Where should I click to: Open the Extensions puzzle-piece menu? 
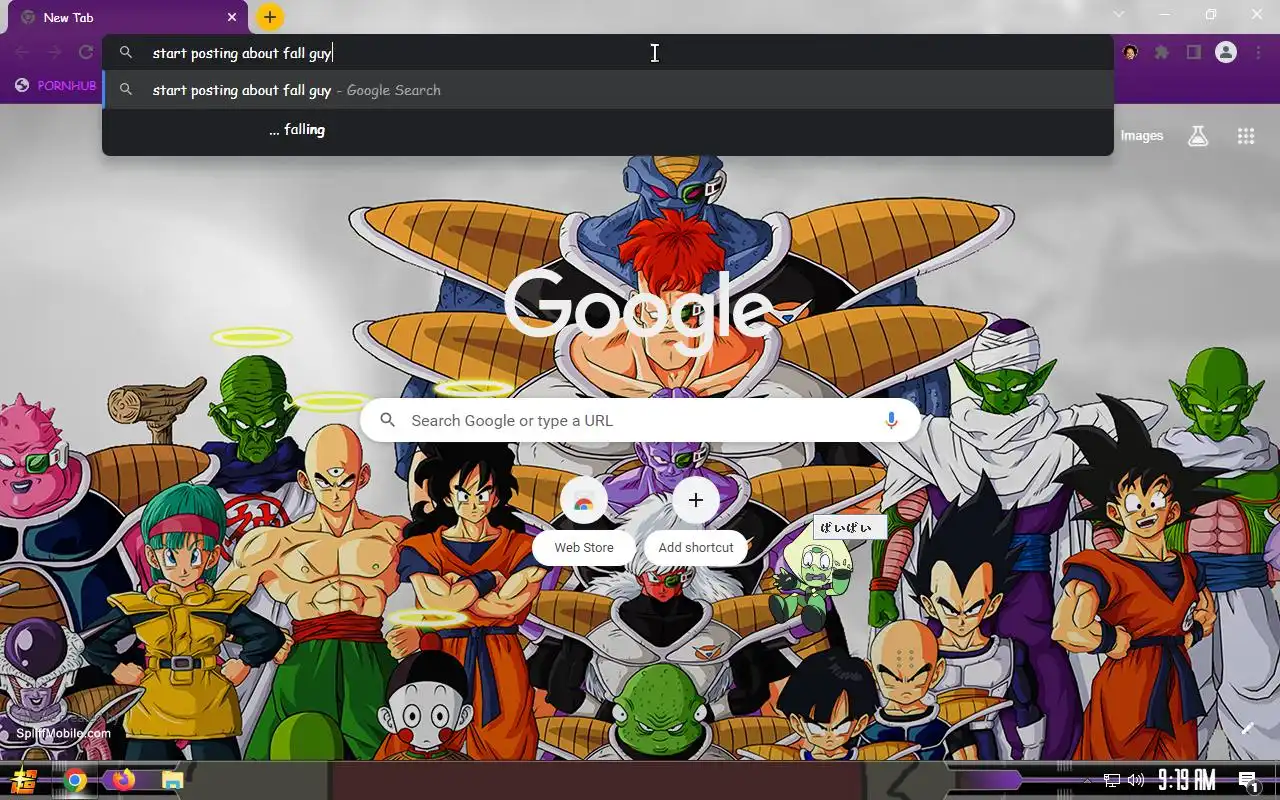coord(1161,52)
